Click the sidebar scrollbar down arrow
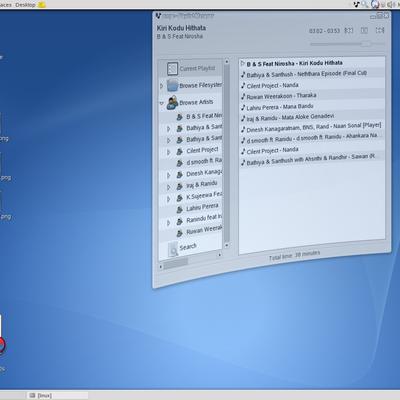400x400 pixels. (227, 245)
